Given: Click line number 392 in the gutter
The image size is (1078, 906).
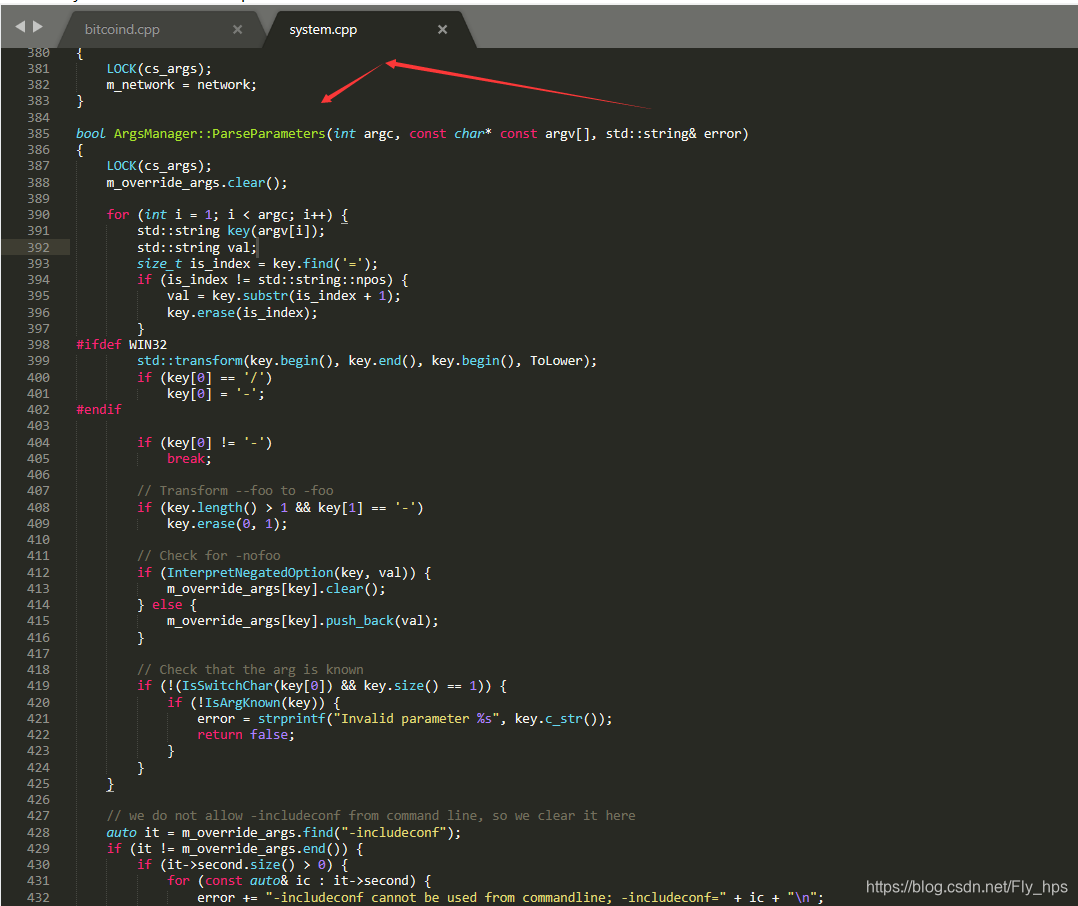Looking at the screenshot, I should click(x=38, y=247).
